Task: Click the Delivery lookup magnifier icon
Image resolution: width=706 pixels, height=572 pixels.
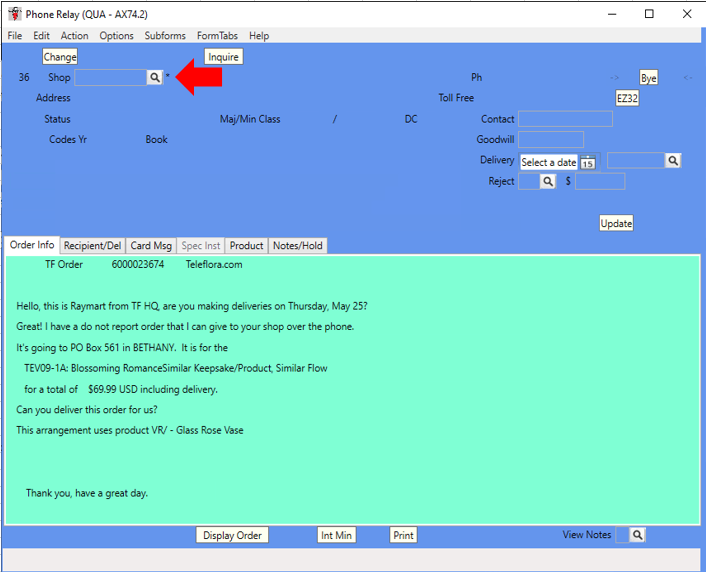Action: (x=673, y=160)
